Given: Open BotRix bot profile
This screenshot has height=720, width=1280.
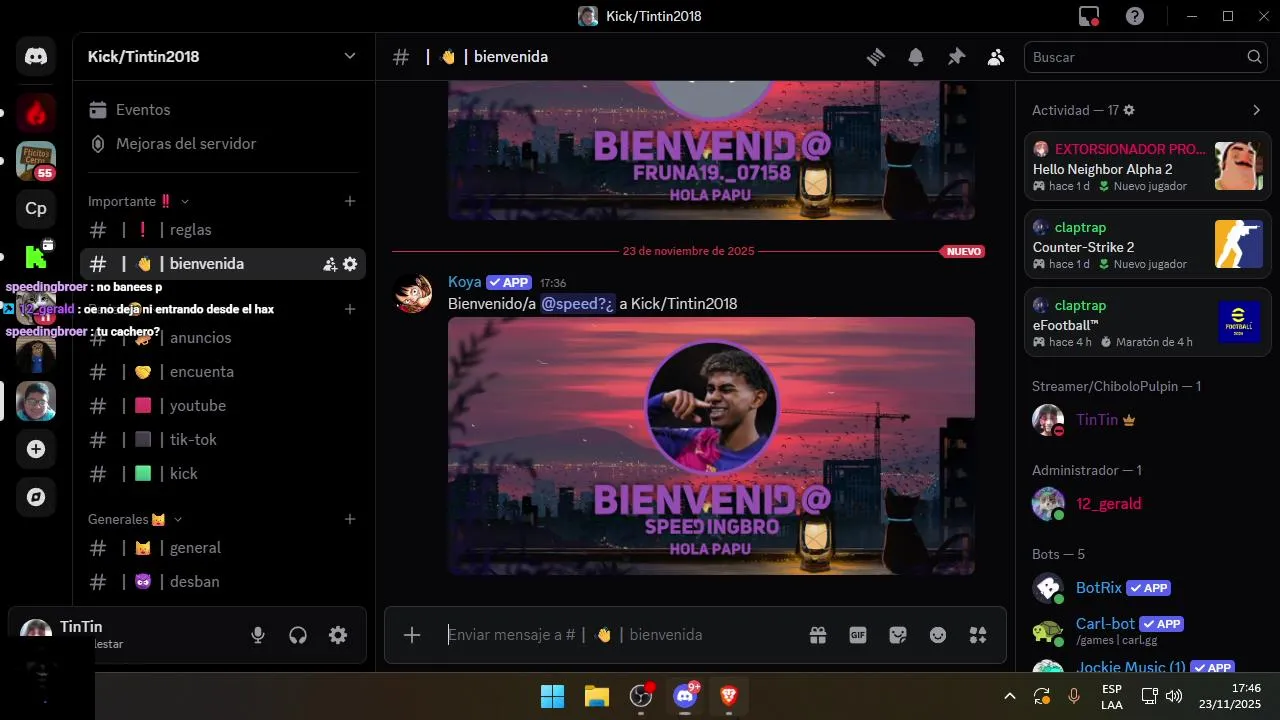Looking at the screenshot, I should [x=1147, y=588].
